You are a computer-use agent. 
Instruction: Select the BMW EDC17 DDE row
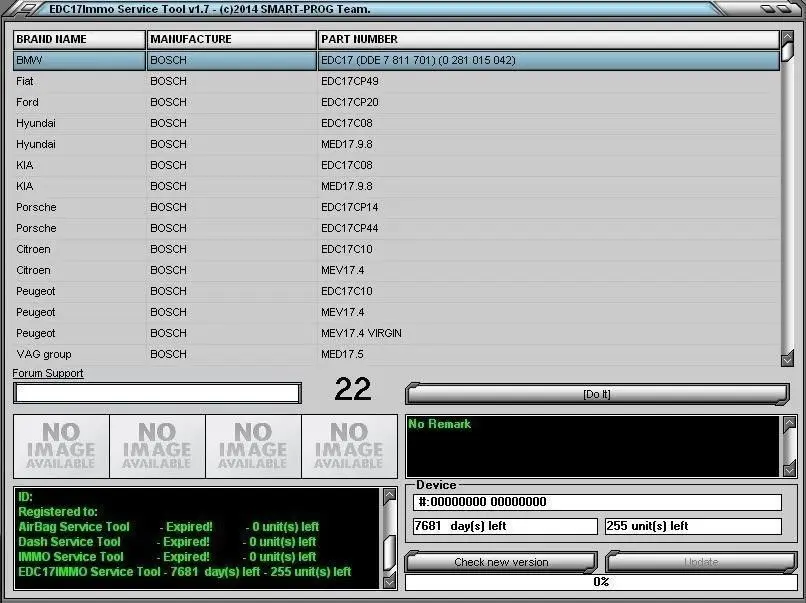point(396,60)
